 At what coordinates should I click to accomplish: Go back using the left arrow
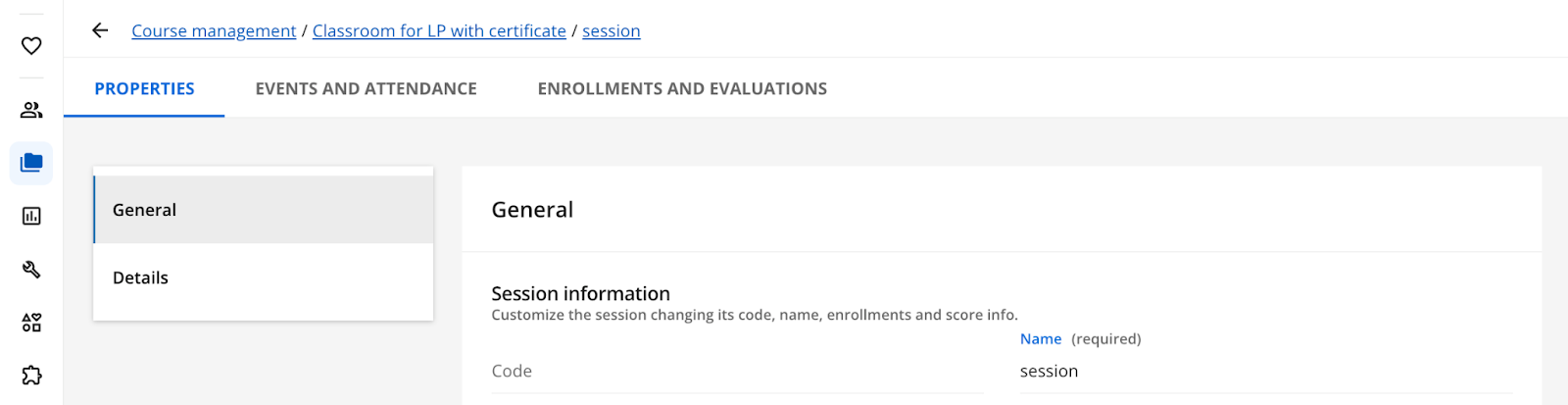tap(100, 30)
